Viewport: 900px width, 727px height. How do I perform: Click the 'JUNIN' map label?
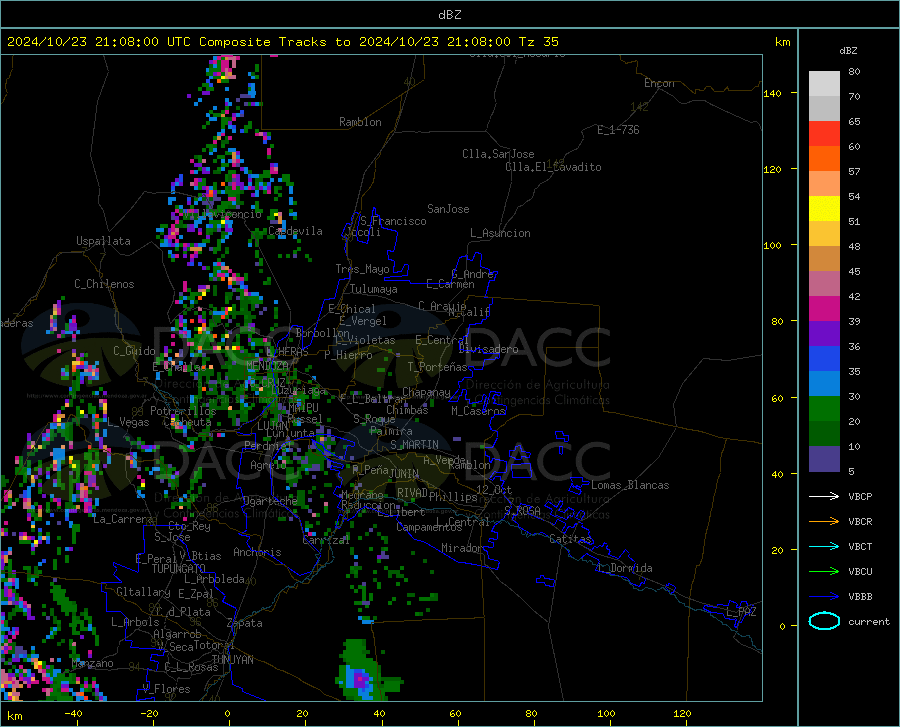[404, 474]
